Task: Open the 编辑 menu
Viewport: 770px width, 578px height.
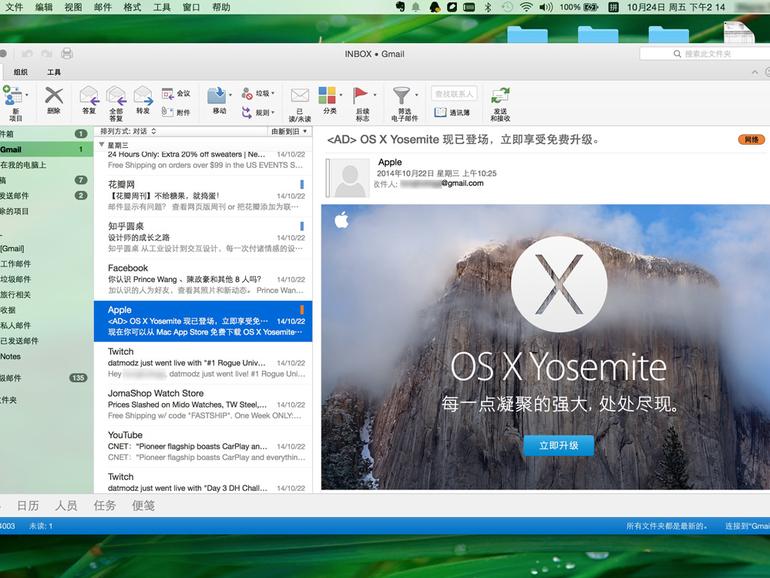Action: pos(44,7)
